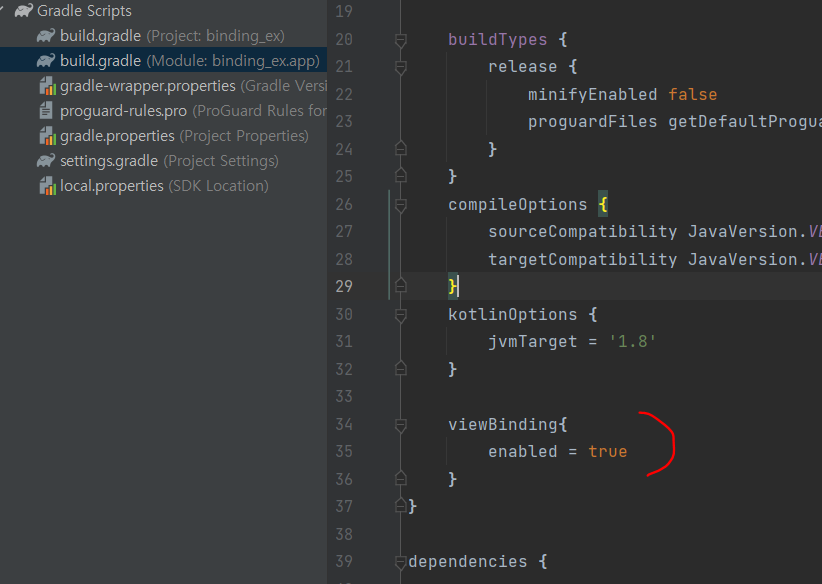Collapse the buildTypes block fold marker
Viewport: 822px width, 584px height.
coord(401,40)
